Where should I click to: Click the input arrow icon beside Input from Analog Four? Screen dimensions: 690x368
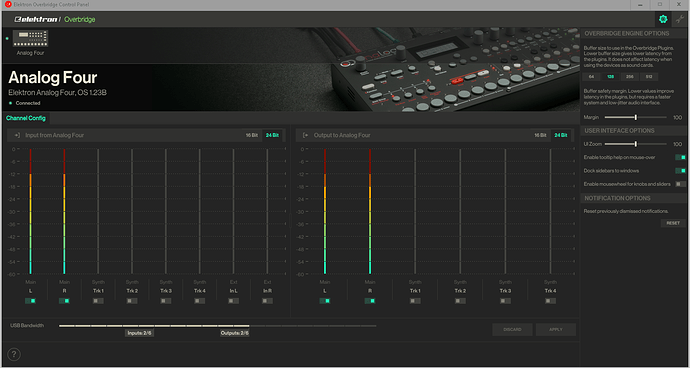[17, 135]
